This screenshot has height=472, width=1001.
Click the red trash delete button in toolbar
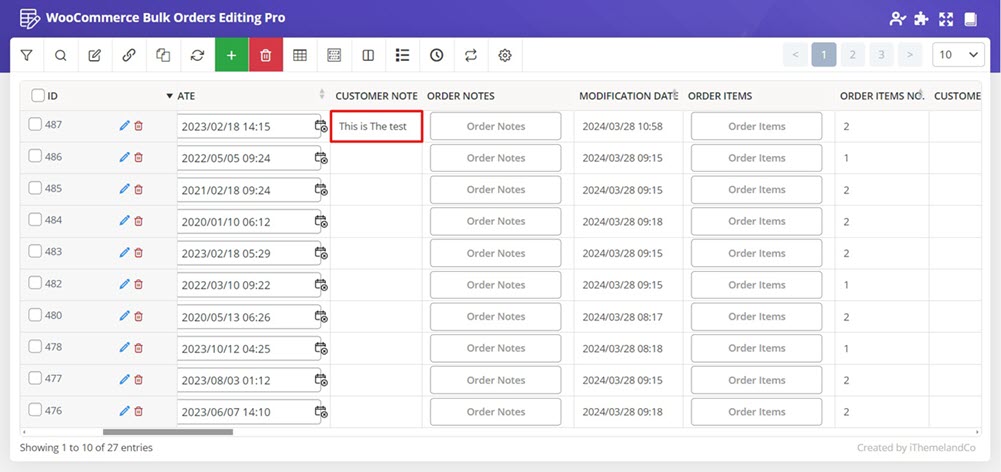pyautogui.click(x=266, y=55)
